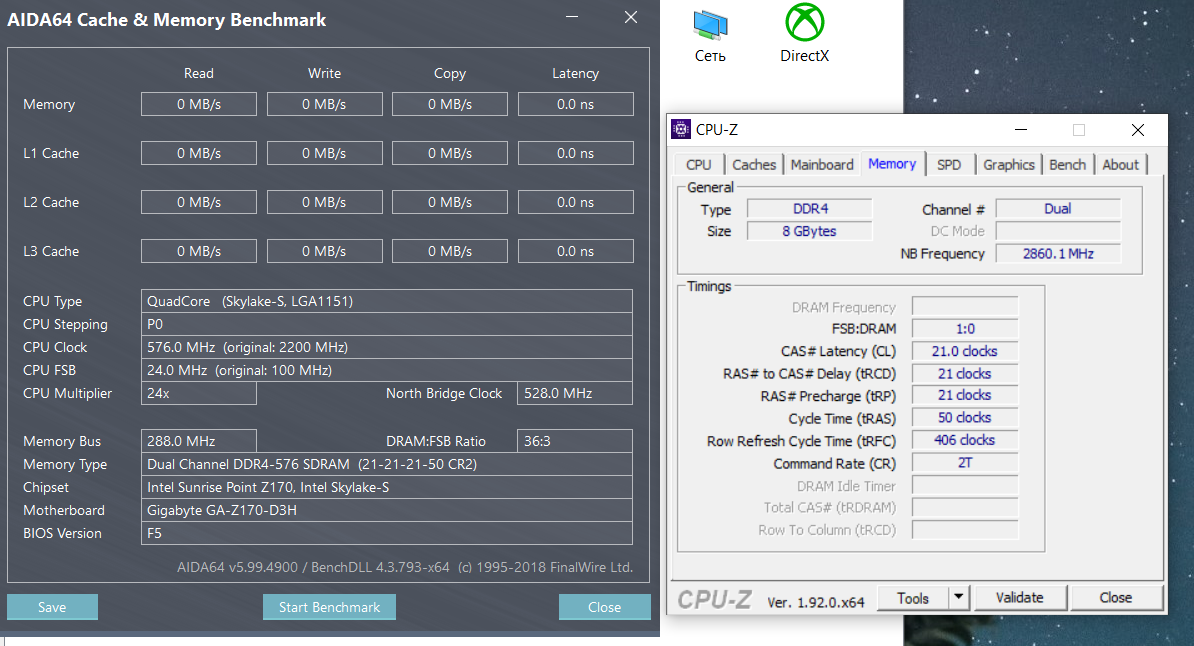The height and width of the screenshot is (646, 1194).
Task: Click the Channel # field Dual
Action: click(1058, 209)
